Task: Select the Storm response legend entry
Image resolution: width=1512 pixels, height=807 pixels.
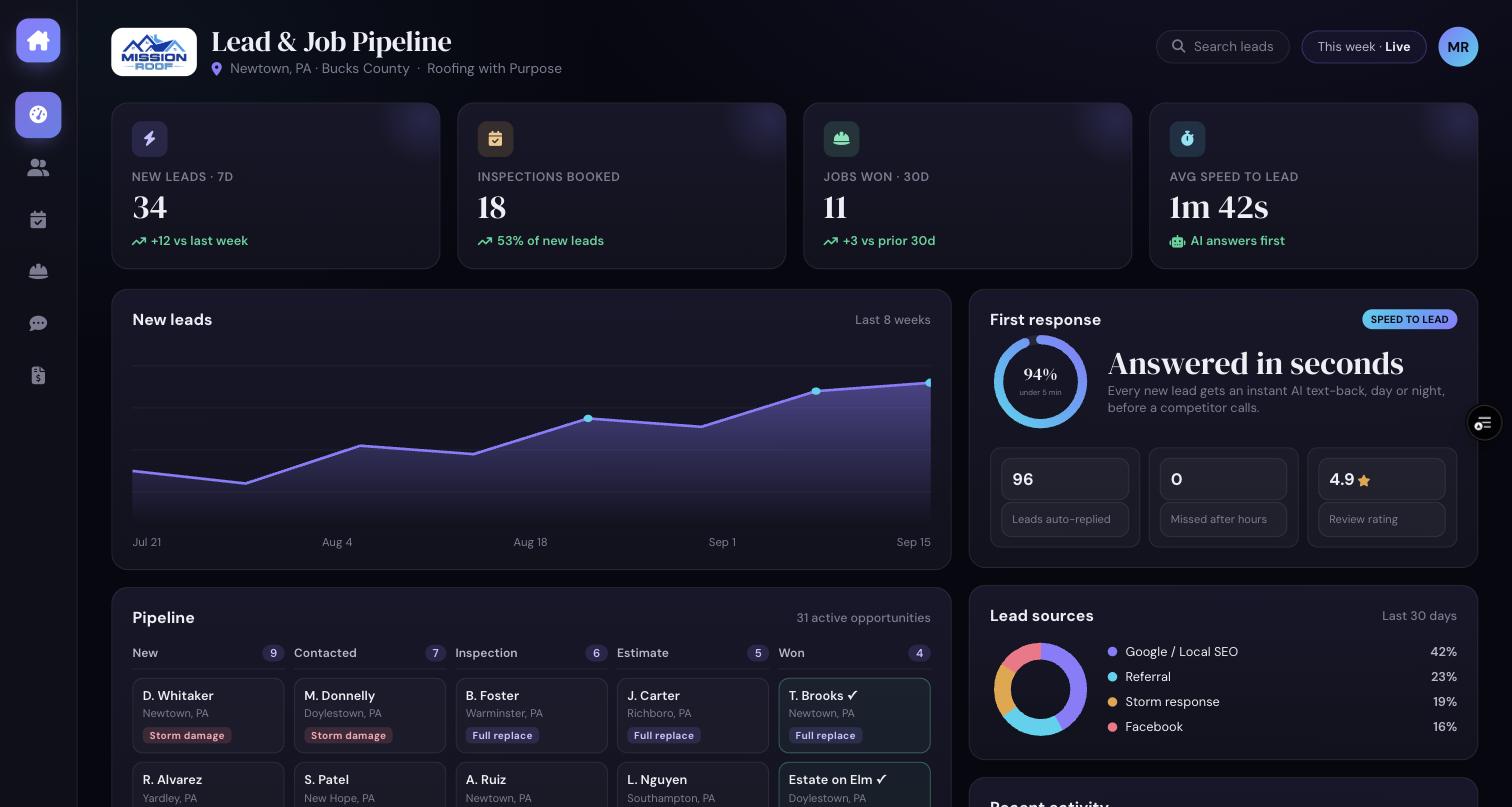Action: point(1282,702)
